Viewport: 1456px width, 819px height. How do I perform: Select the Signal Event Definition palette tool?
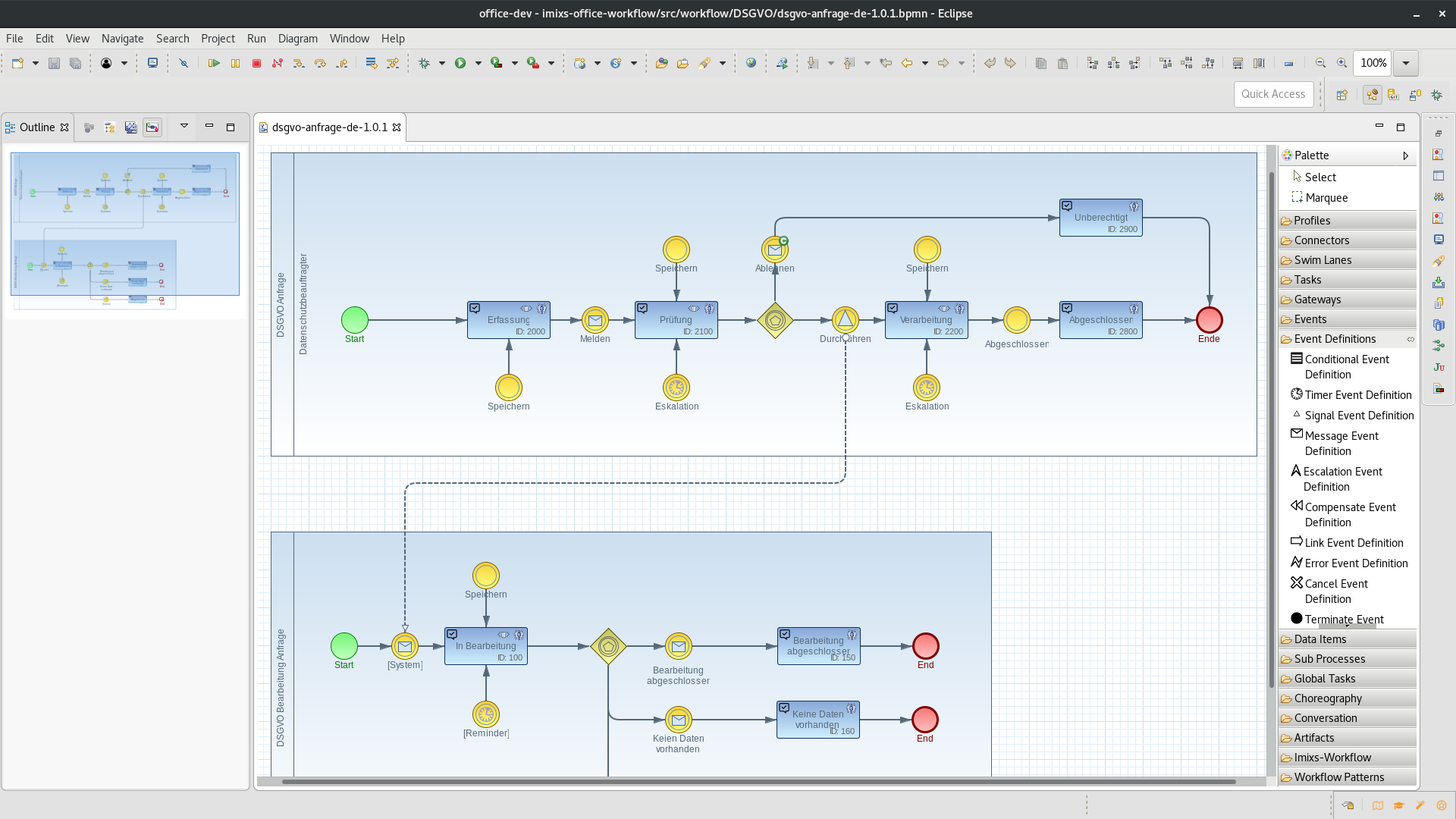point(1353,416)
